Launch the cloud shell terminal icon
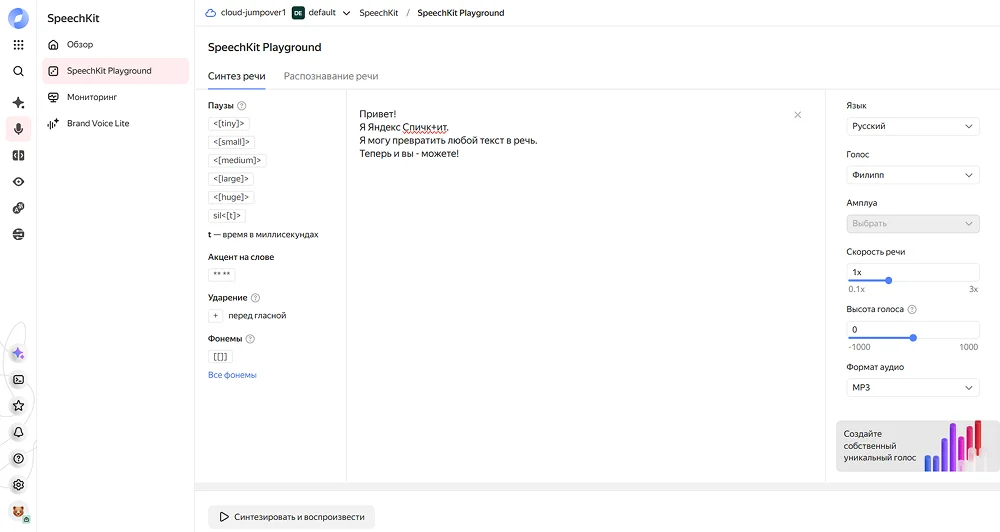 18,380
